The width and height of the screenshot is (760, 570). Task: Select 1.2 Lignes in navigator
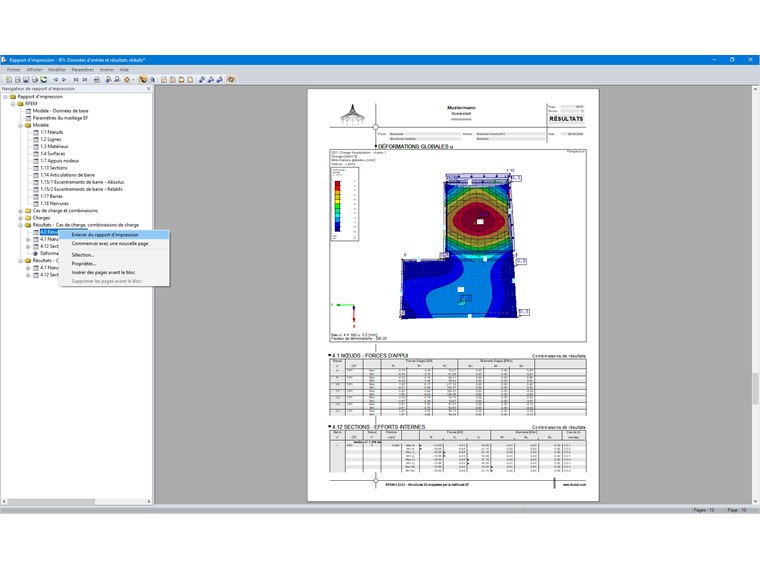point(51,140)
